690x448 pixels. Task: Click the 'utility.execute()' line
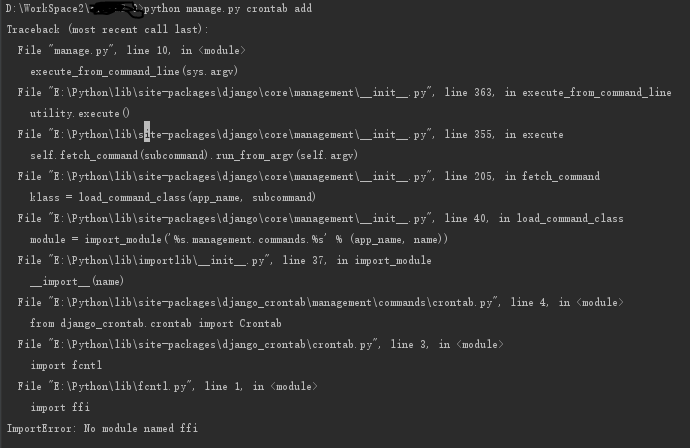coord(80,114)
